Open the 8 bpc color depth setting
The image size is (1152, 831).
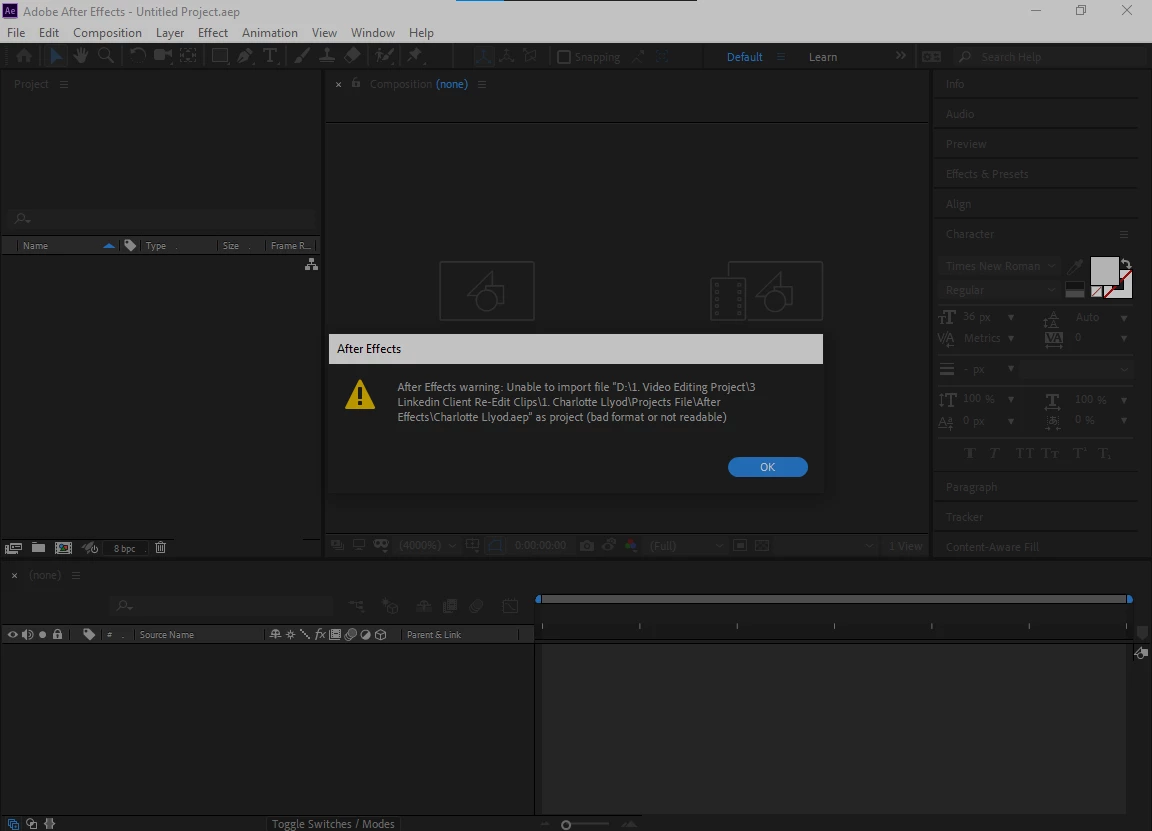click(x=124, y=549)
